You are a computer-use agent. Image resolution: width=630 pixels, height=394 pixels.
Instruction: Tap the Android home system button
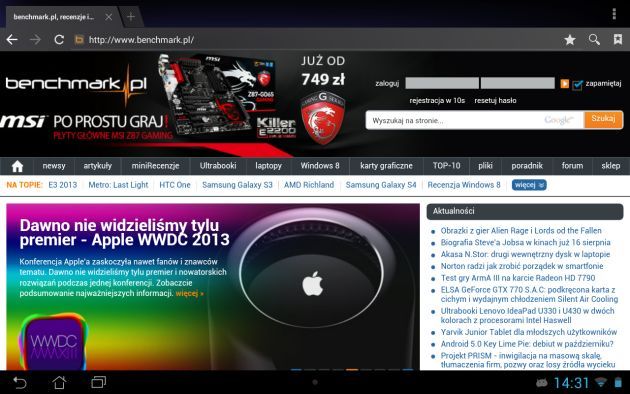[59, 382]
